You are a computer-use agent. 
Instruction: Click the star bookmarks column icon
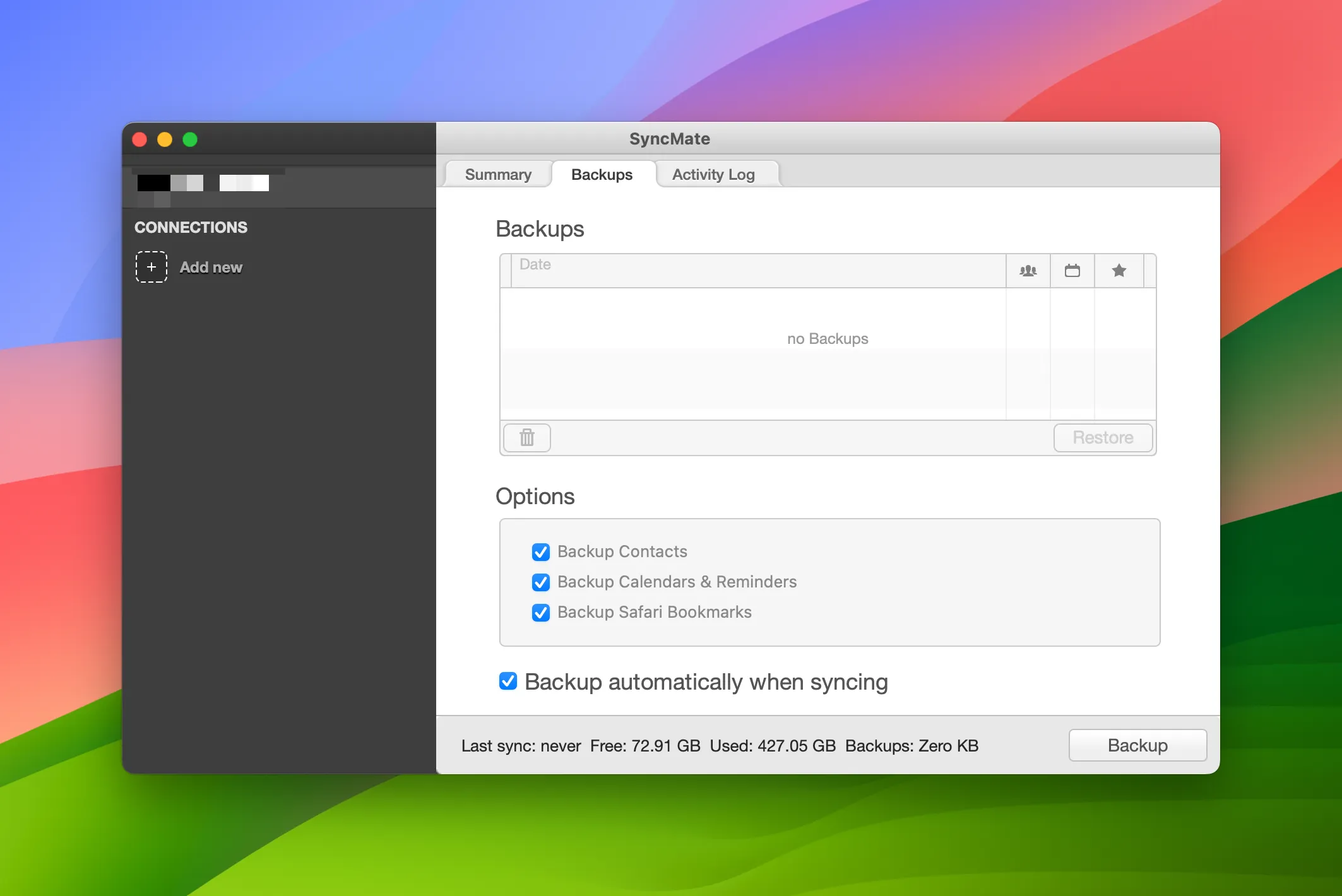1119,271
